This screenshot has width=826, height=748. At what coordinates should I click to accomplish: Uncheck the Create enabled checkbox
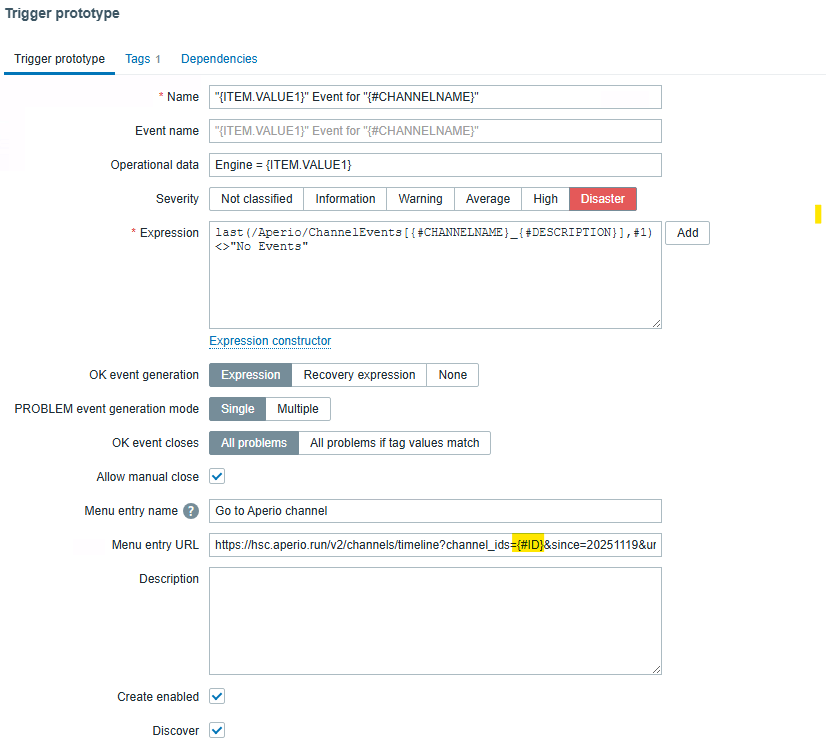pos(217,696)
